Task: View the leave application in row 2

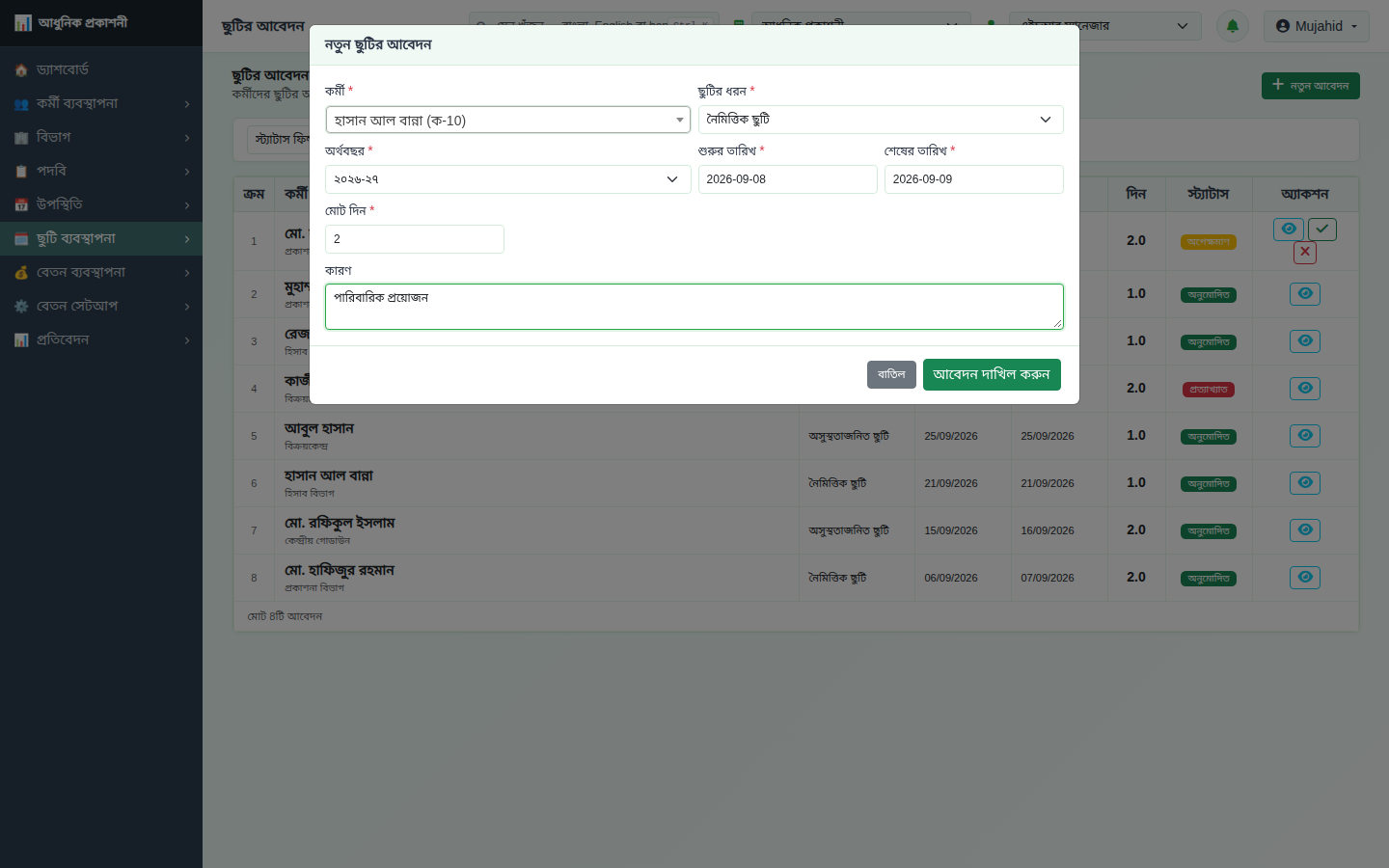Action: 1305,294
